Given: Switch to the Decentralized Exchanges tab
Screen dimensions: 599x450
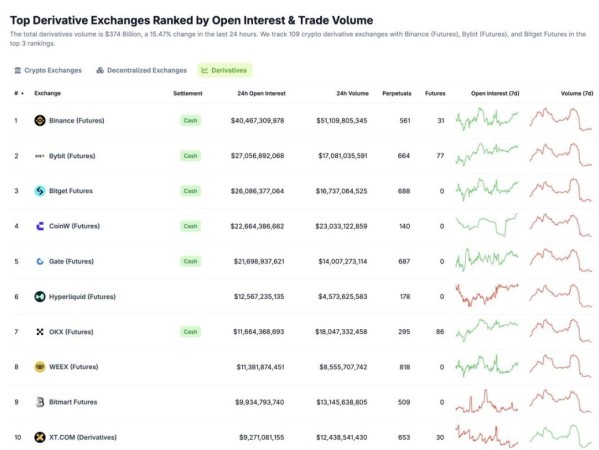Looking at the screenshot, I should [x=142, y=70].
